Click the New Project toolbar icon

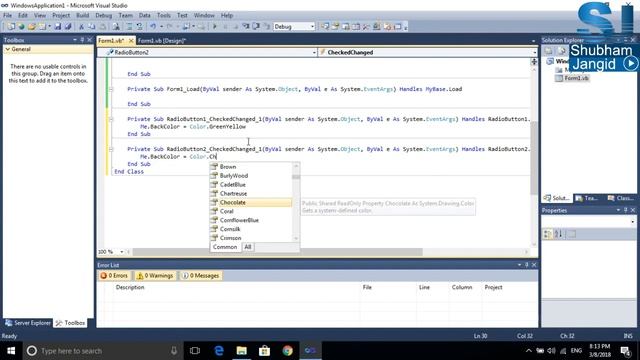click(11, 27)
